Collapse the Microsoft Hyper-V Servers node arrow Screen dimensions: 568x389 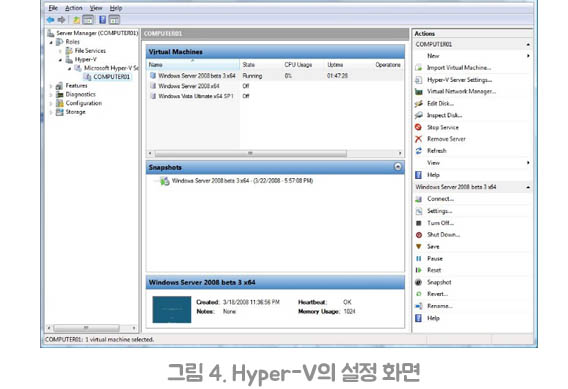[x=70, y=68]
